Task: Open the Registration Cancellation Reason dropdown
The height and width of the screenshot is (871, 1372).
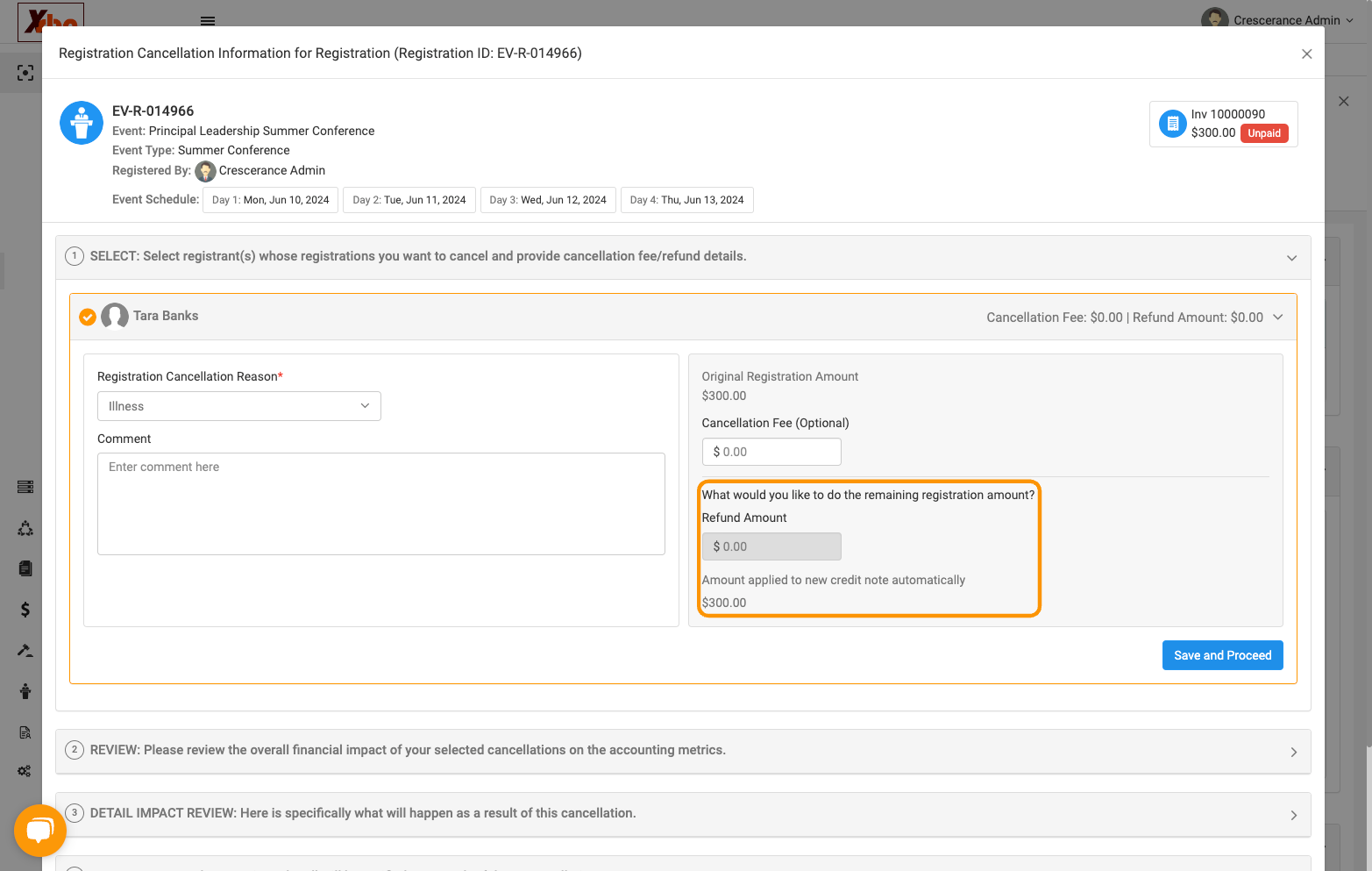Action: point(239,406)
